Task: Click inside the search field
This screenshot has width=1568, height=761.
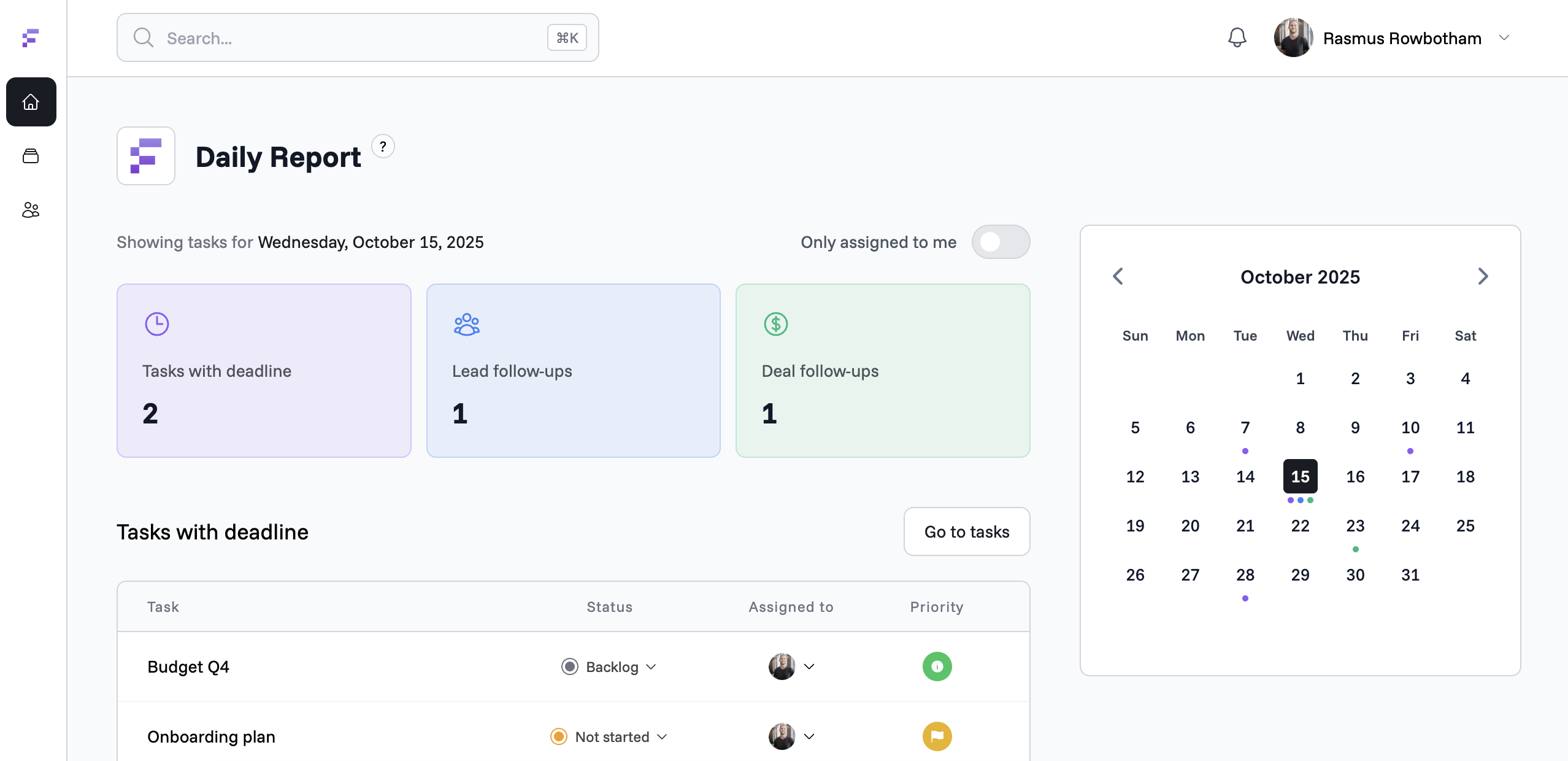Action: pyautogui.click(x=344, y=37)
